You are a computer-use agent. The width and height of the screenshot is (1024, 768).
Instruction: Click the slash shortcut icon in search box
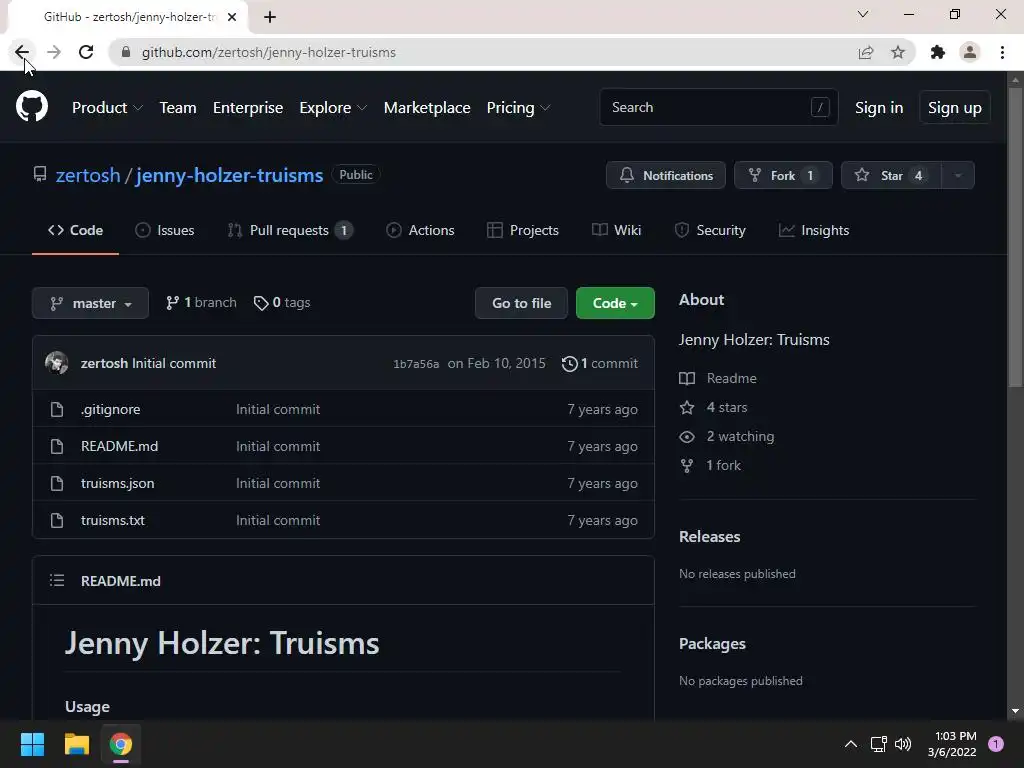coord(820,107)
